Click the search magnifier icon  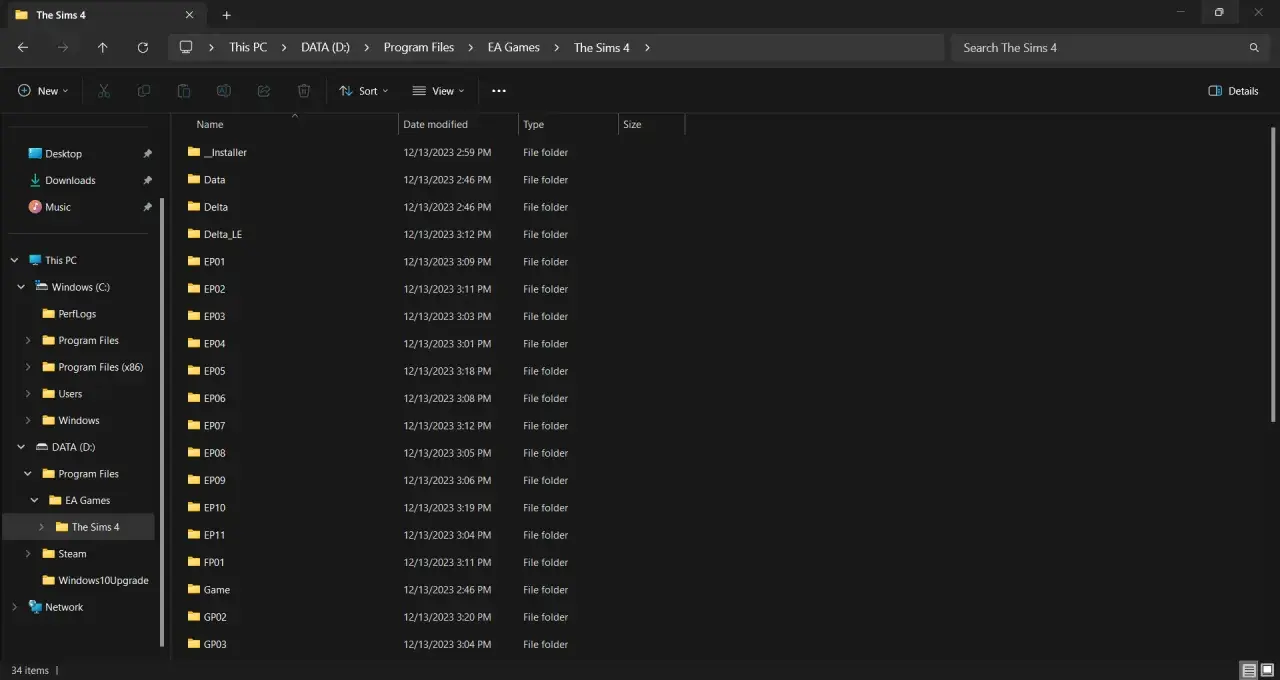(1254, 47)
